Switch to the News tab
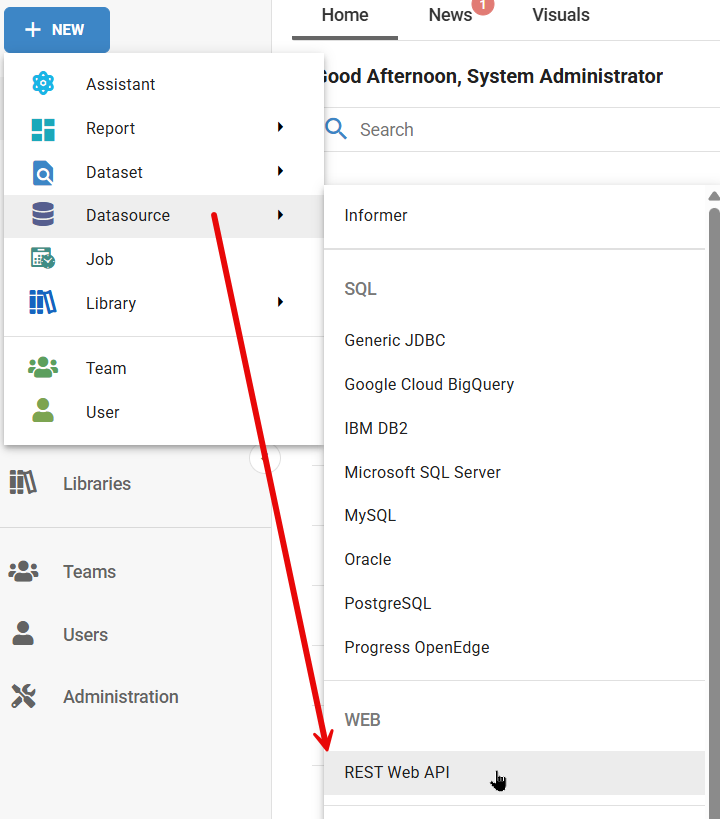Image resolution: width=720 pixels, height=819 pixels. [450, 15]
